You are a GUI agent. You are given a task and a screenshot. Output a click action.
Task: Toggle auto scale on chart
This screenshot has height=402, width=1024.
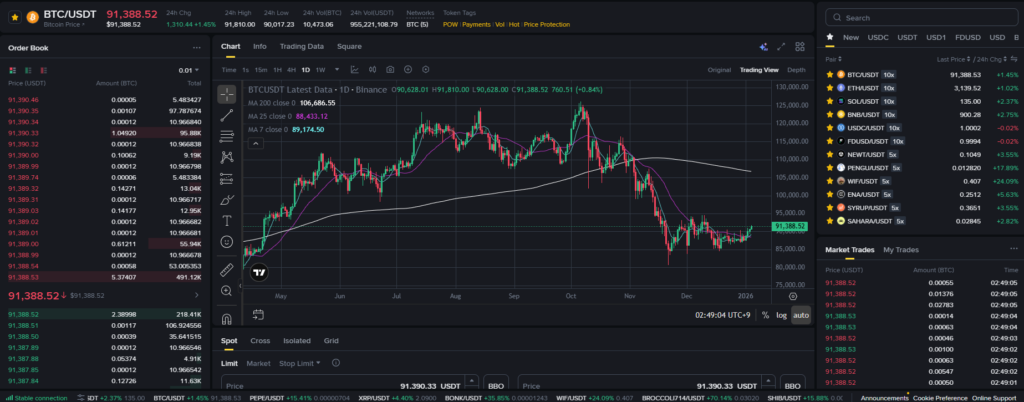(x=800, y=315)
